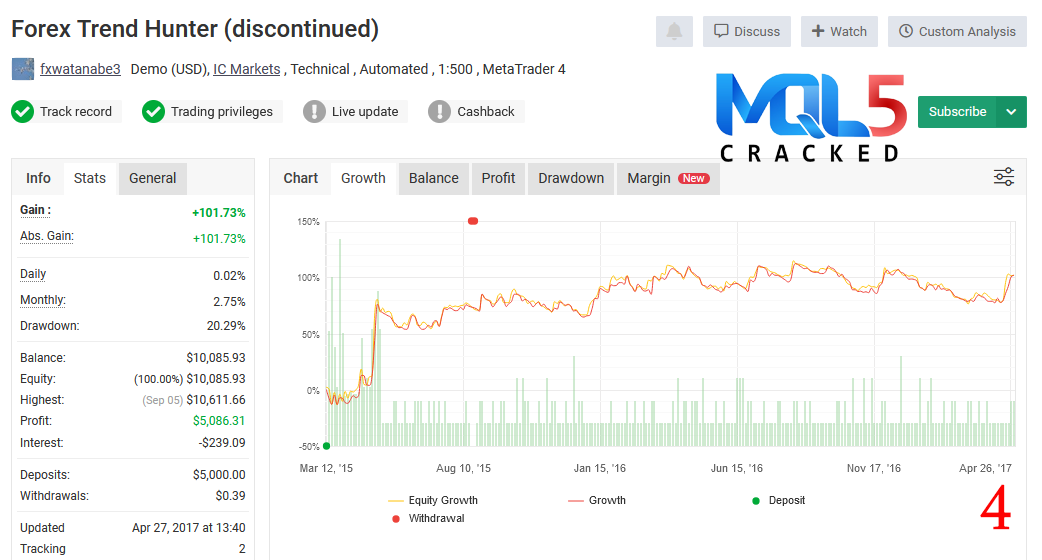Click the Track record green checkmark

pyautogui.click(x=23, y=112)
